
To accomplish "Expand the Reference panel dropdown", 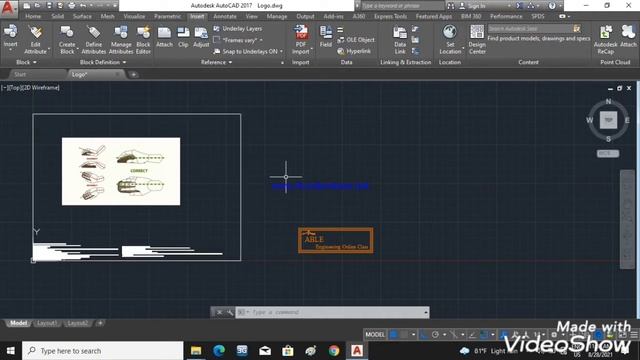I will (216, 62).
